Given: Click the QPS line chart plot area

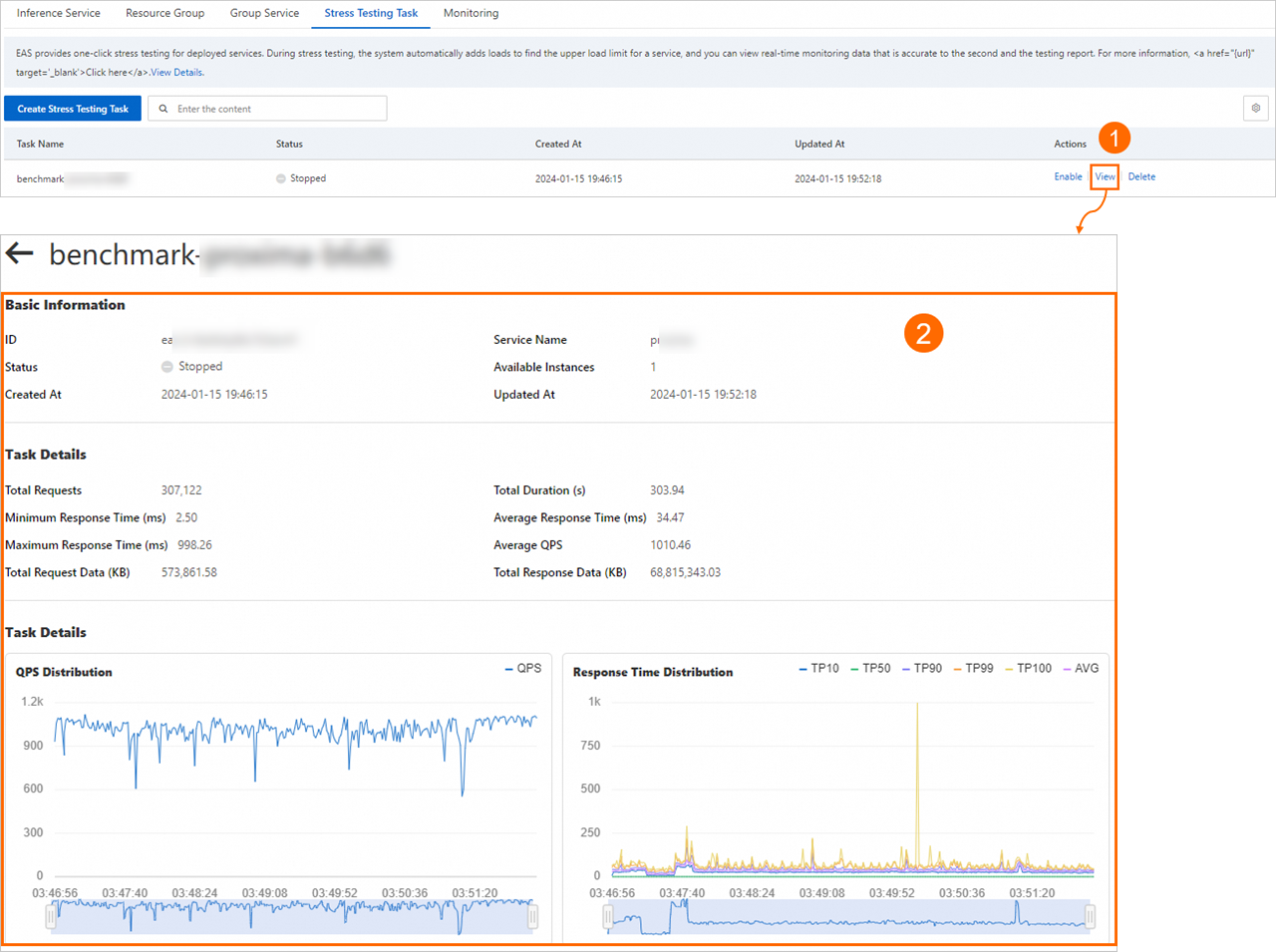Looking at the screenshot, I should click(295, 788).
